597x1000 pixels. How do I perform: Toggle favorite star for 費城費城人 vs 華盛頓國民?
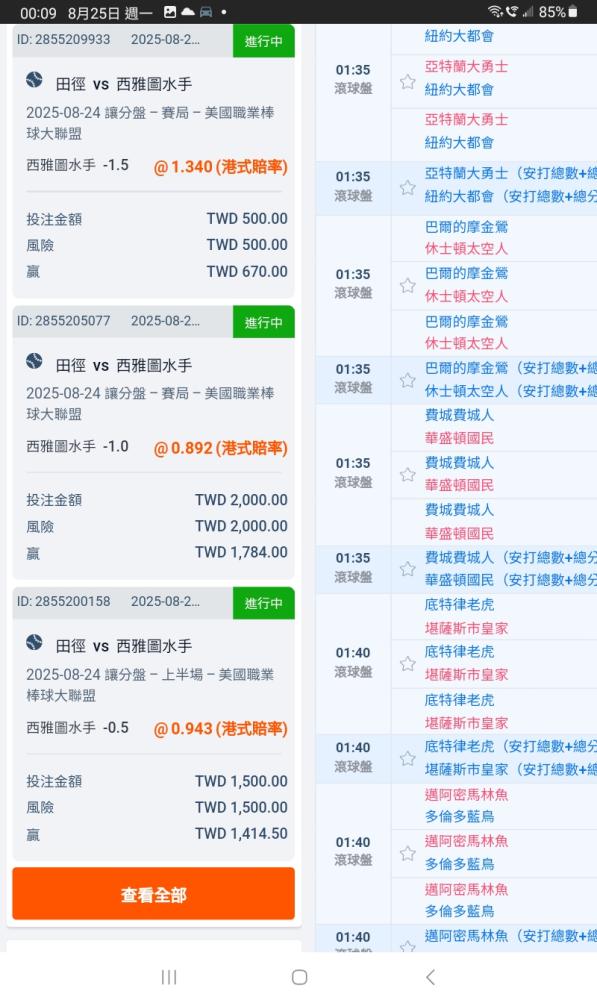coord(408,474)
